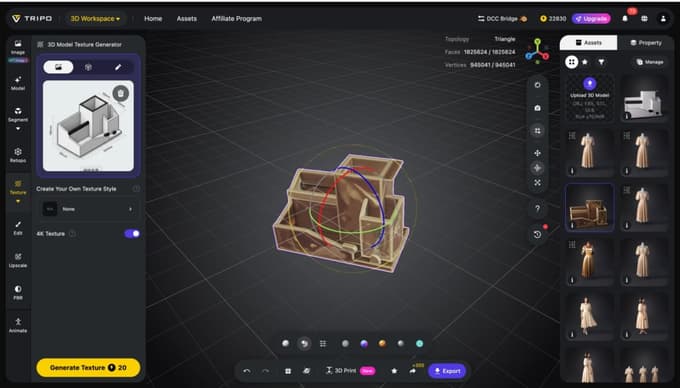
Task: Delete the uploaded reference image (trash icon)
Action: tap(121, 93)
